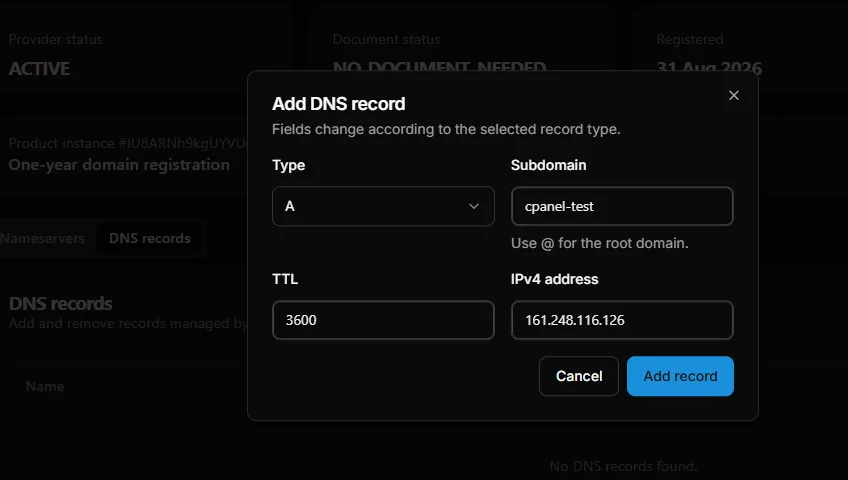Close the Add DNS record dialog

733,95
